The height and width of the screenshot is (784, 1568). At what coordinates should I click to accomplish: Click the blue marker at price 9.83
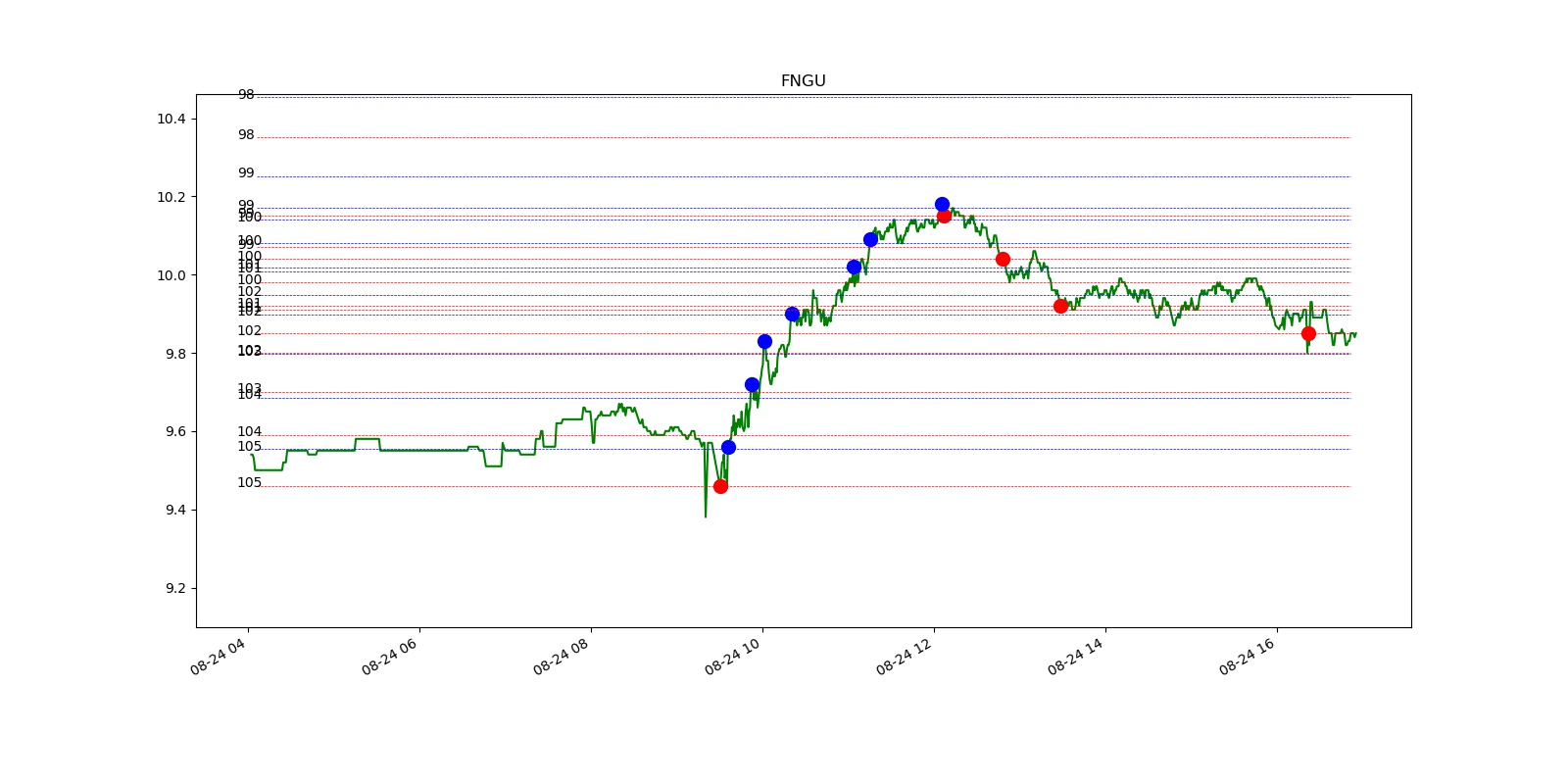click(x=764, y=341)
